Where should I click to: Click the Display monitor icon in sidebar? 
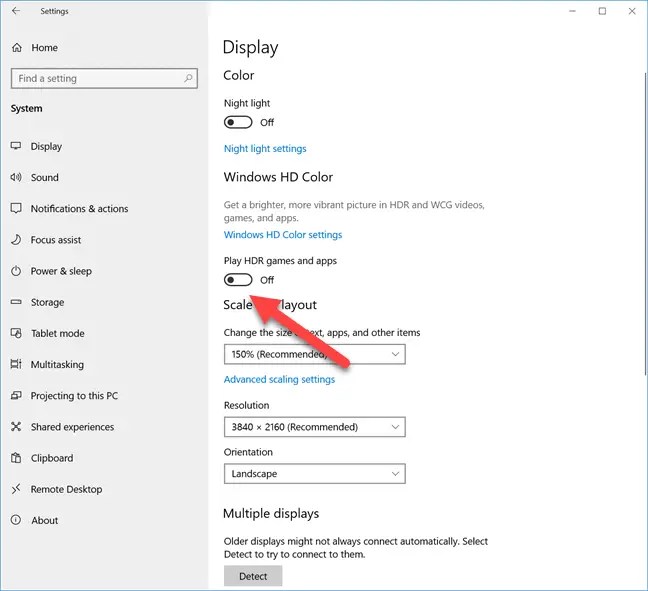coord(16,146)
